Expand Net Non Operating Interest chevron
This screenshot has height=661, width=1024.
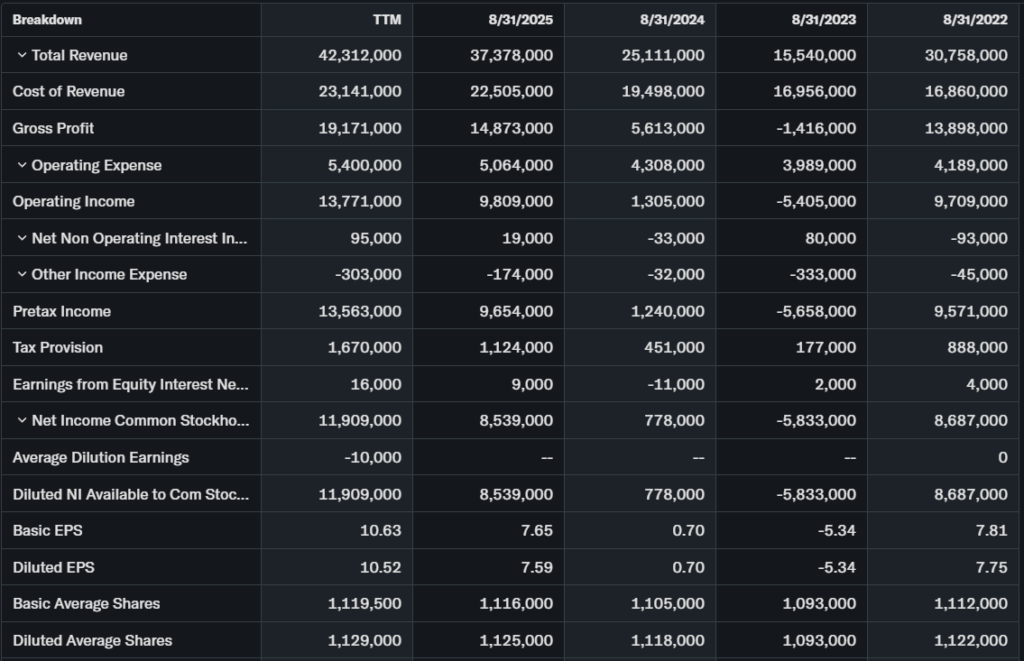pos(21,238)
